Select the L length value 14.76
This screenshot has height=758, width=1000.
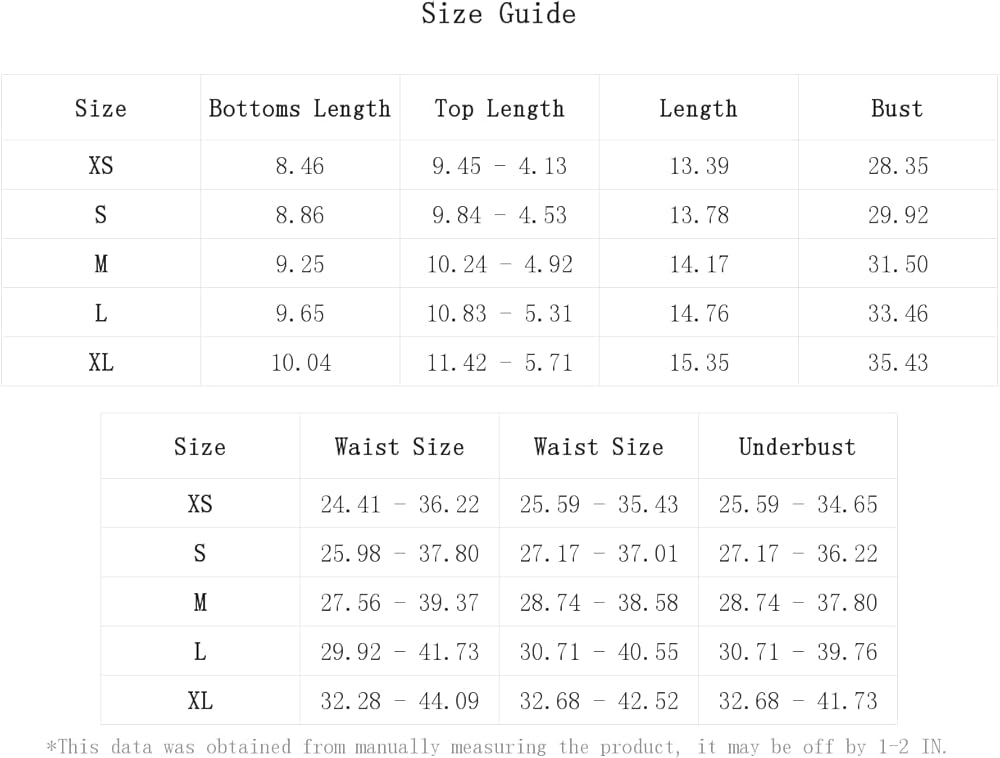pyautogui.click(x=699, y=314)
